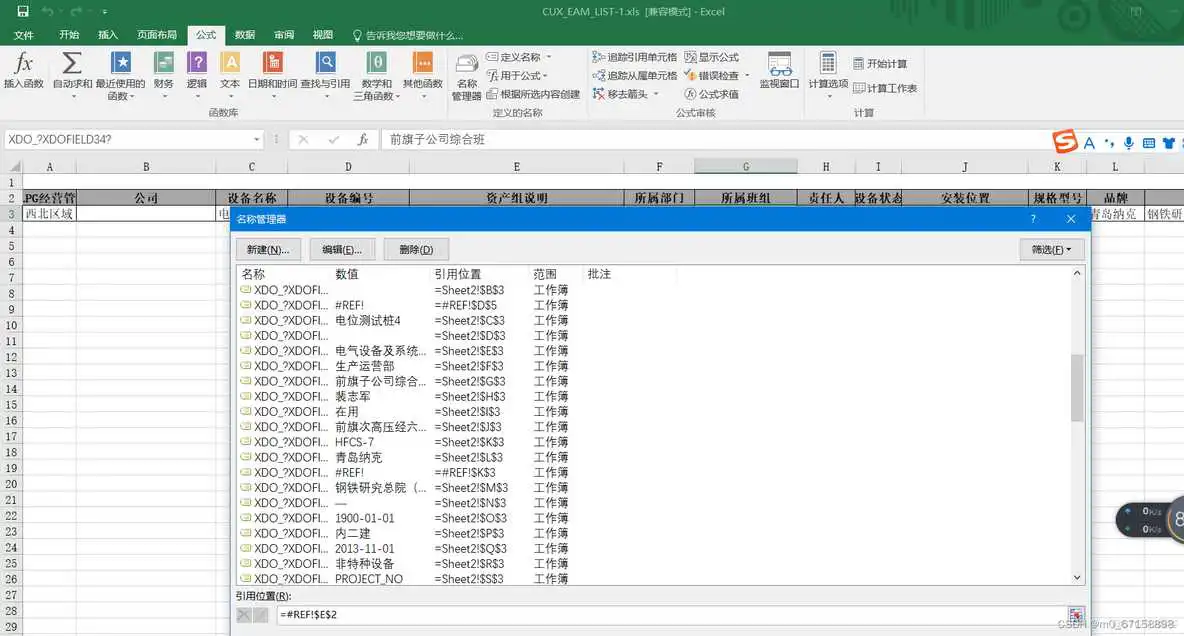The width and height of the screenshot is (1184, 636).
Task: Open the 筛选(F) filter dropdown in Name Manager
Action: [1051, 249]
